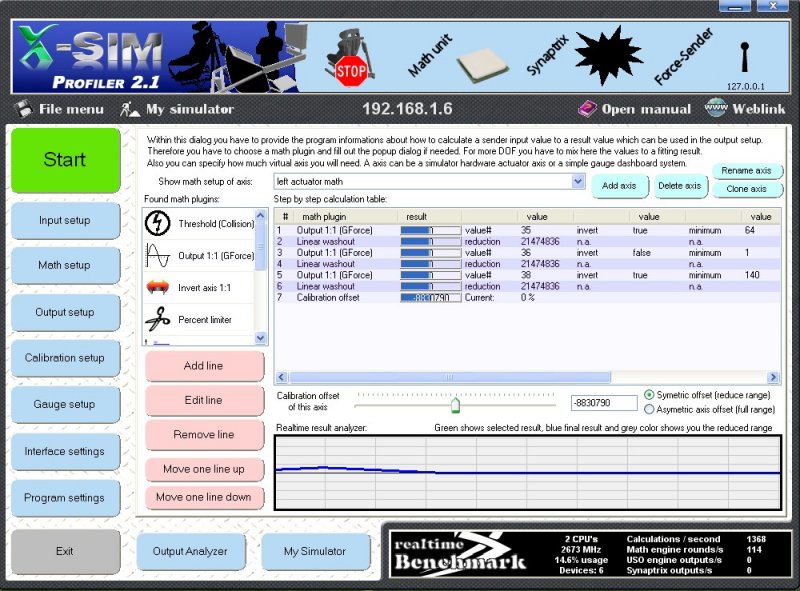Click the Synaptrix black starburst icon
800x591 pixels.
(608, 55)
